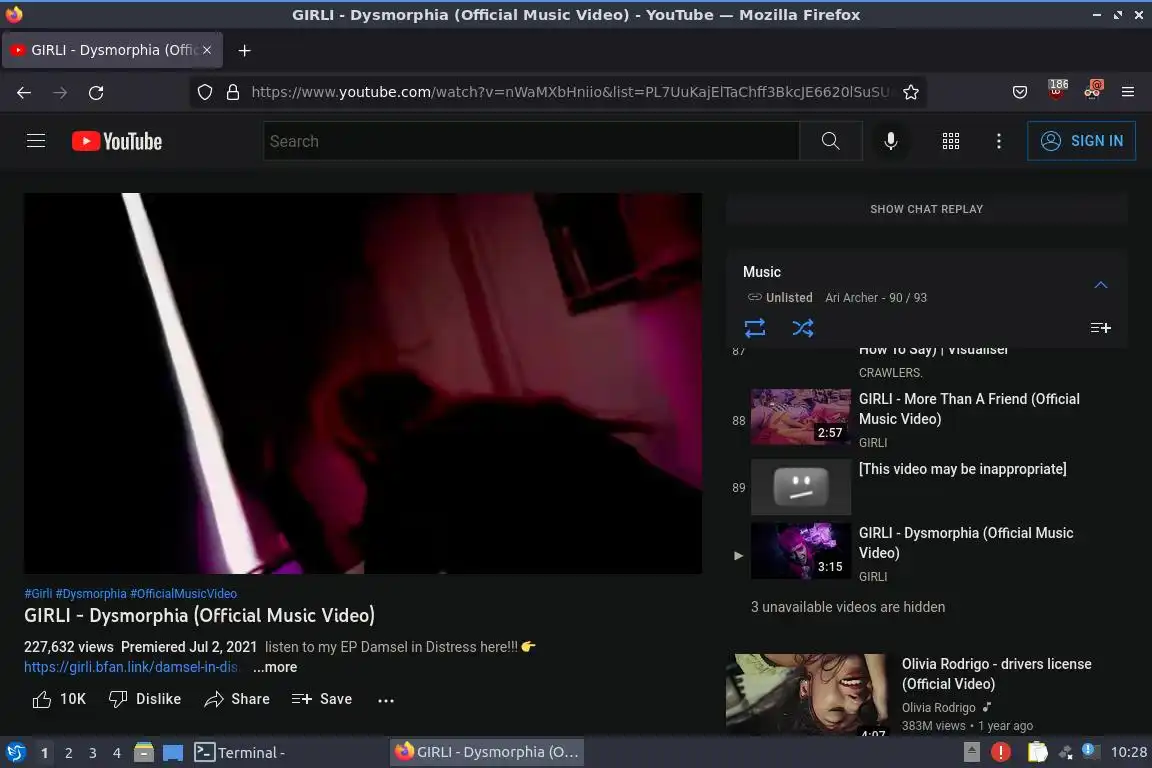1152x768 pixels.
Task: Open more actions ellipsis below video
Action: (x=386, y=700)
